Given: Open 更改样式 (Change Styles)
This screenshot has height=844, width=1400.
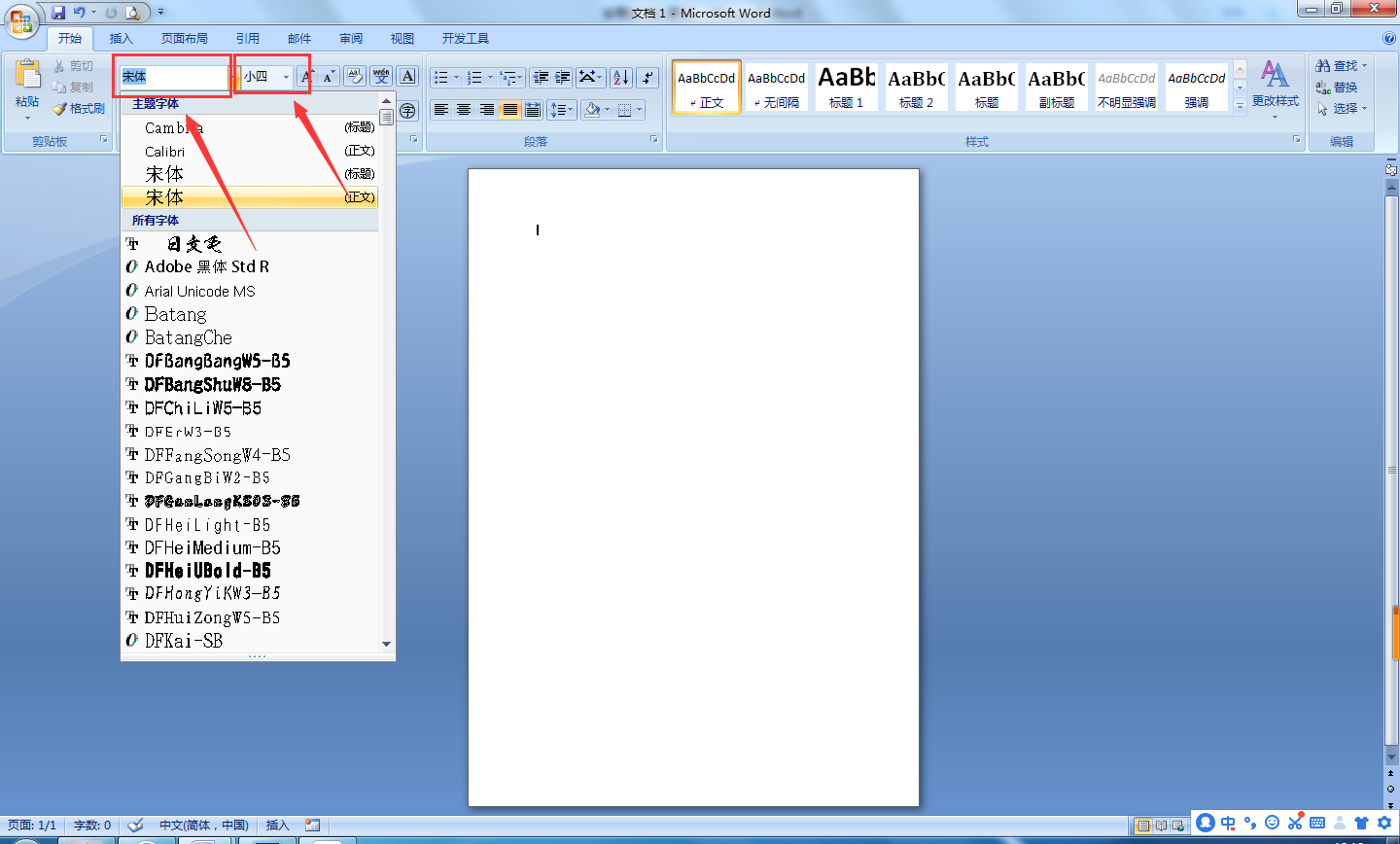Looking at the screenshot, I should coord(1275,88).
